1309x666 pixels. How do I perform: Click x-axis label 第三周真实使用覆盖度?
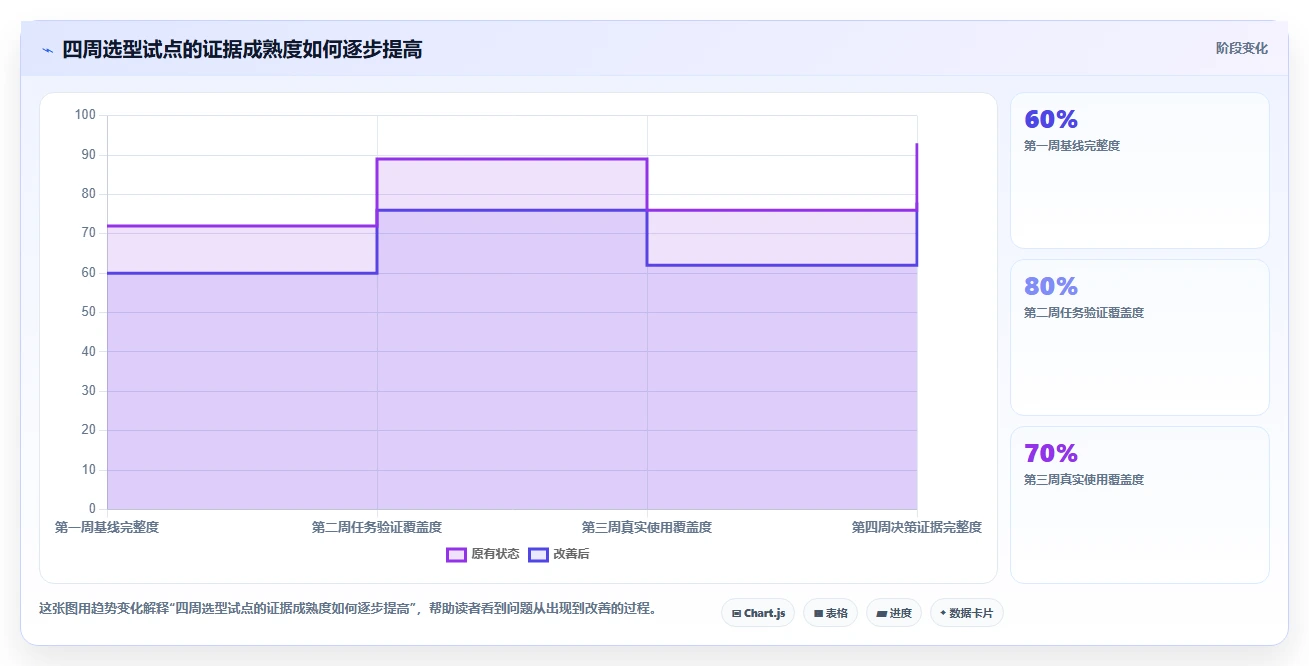coord(647,527)
